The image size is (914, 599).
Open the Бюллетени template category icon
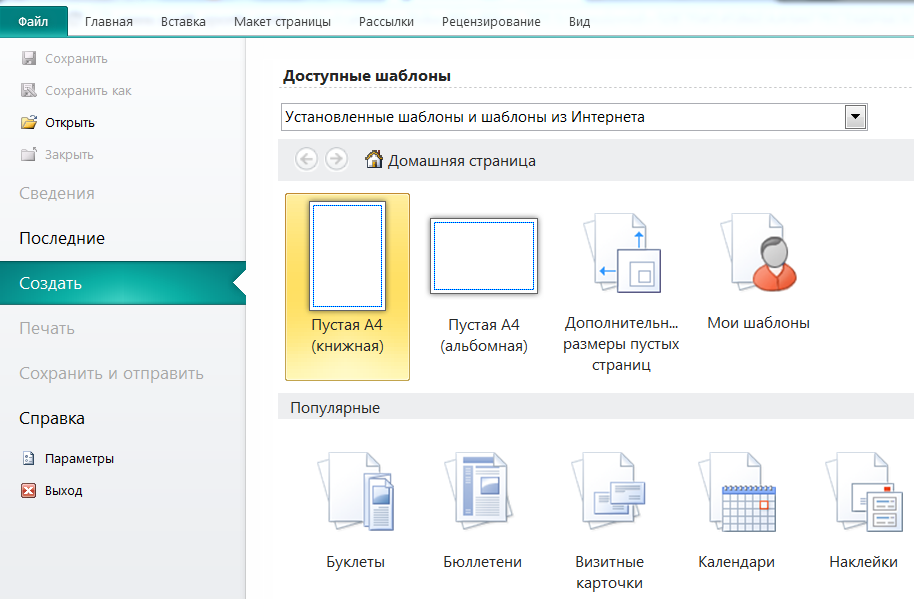point(481,491)
